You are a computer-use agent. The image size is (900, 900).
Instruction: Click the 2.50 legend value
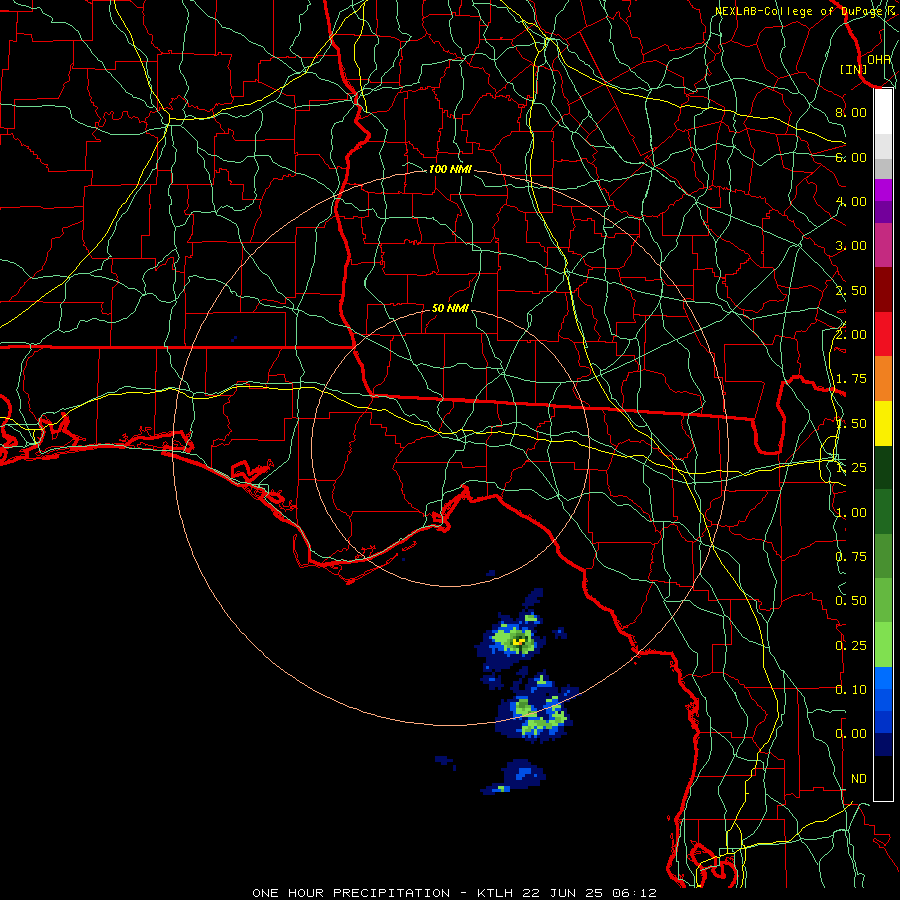coord(851,290)
